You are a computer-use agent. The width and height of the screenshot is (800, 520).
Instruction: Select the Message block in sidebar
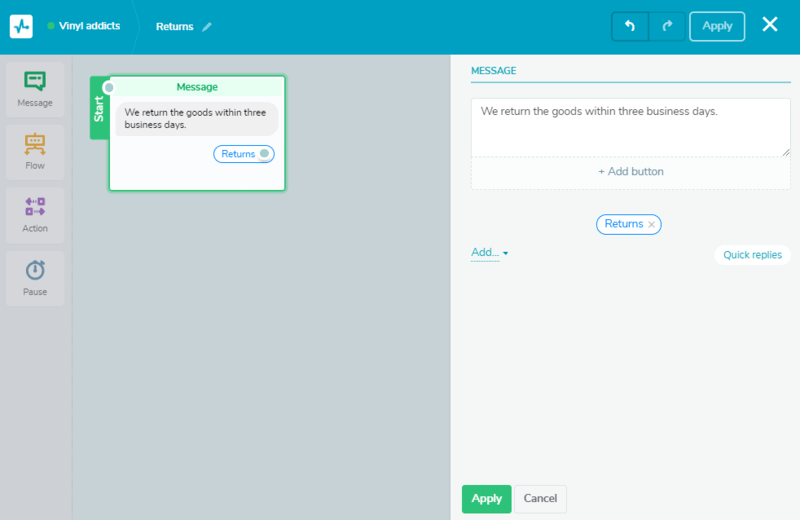tap(35, 89)
